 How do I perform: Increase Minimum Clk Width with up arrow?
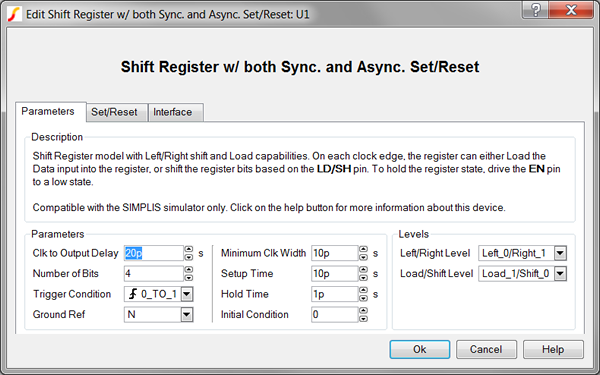coord(363,249)
